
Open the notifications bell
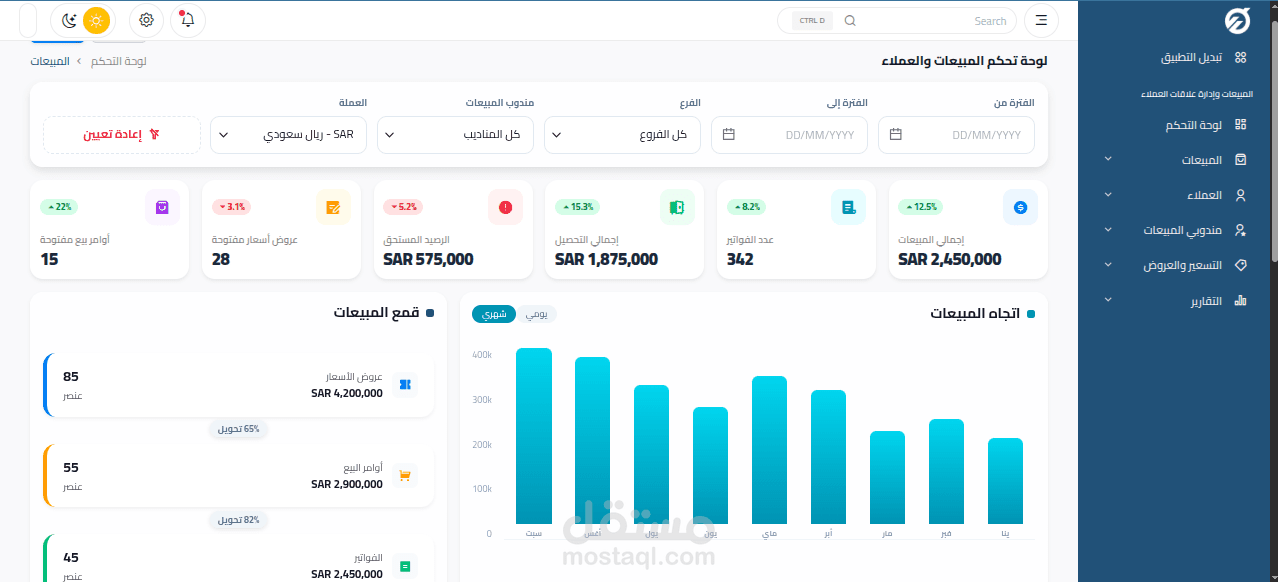(187, 20)
